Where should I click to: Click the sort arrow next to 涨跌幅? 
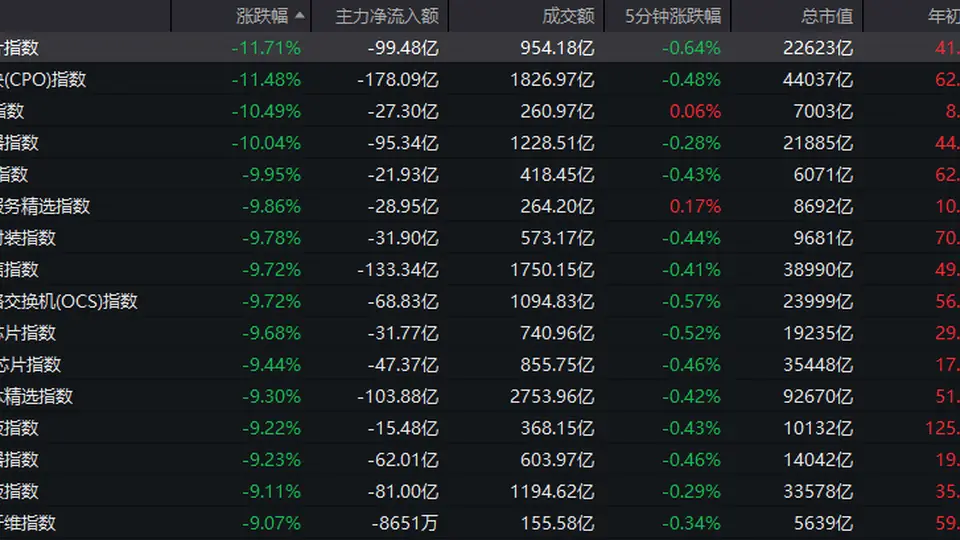pos(299,15)
